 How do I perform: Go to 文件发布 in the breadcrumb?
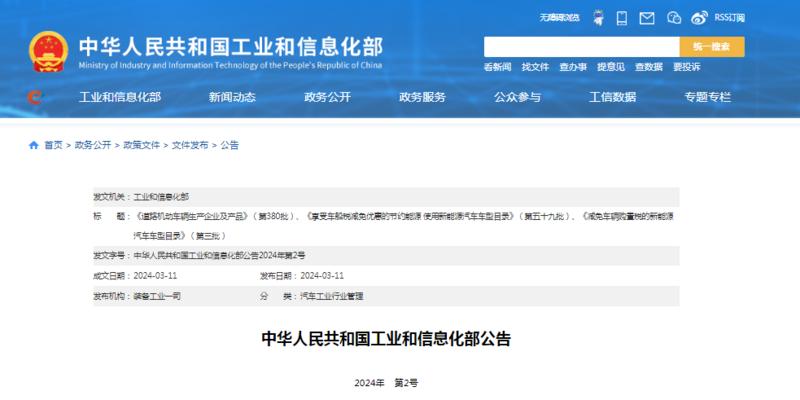click(190, 145)
